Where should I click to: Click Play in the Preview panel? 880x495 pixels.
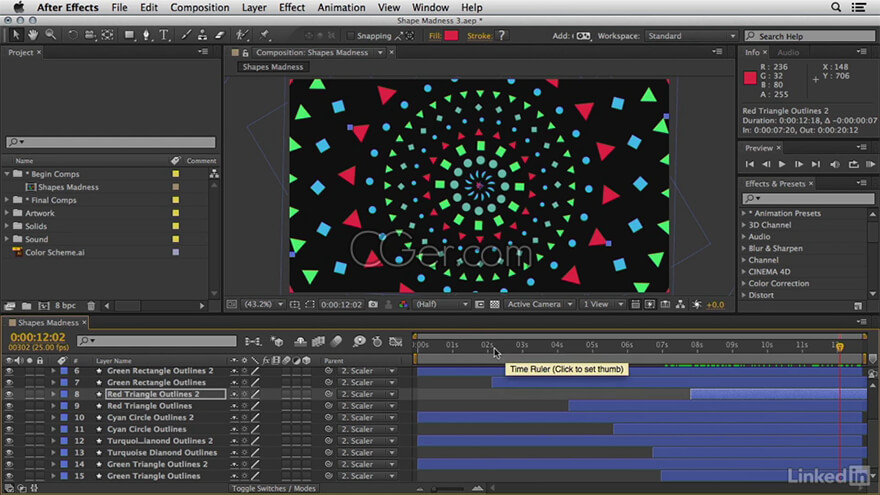coord(782,164)
